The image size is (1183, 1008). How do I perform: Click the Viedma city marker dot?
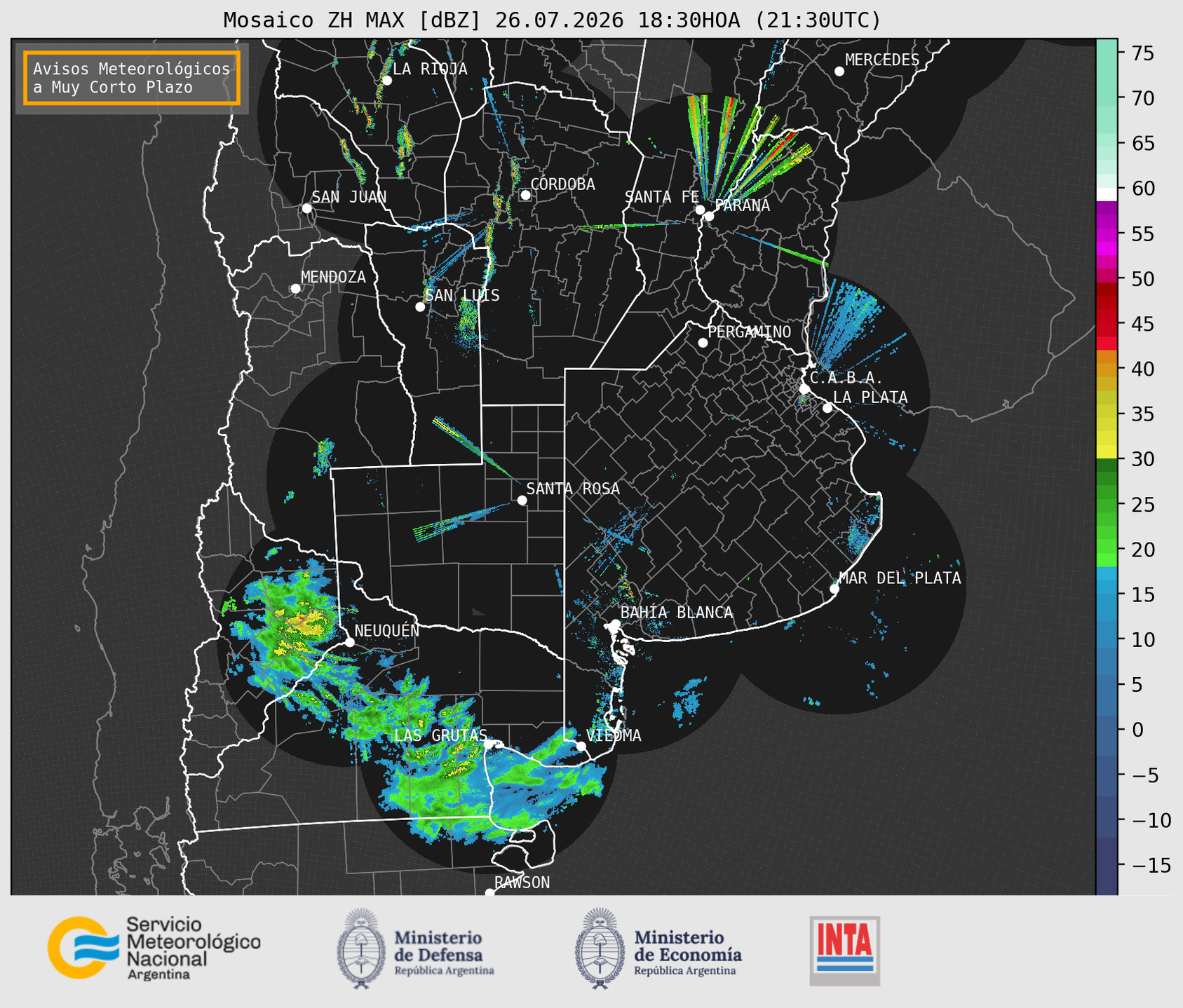pos(581,746)
